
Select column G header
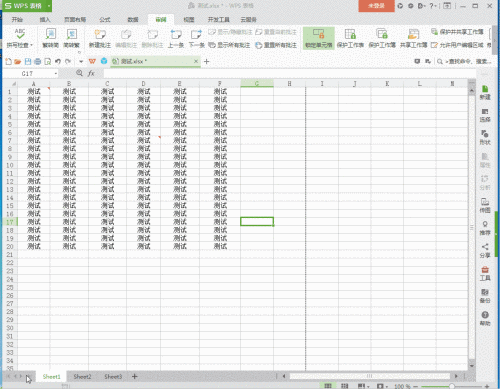tap(257, 84)
